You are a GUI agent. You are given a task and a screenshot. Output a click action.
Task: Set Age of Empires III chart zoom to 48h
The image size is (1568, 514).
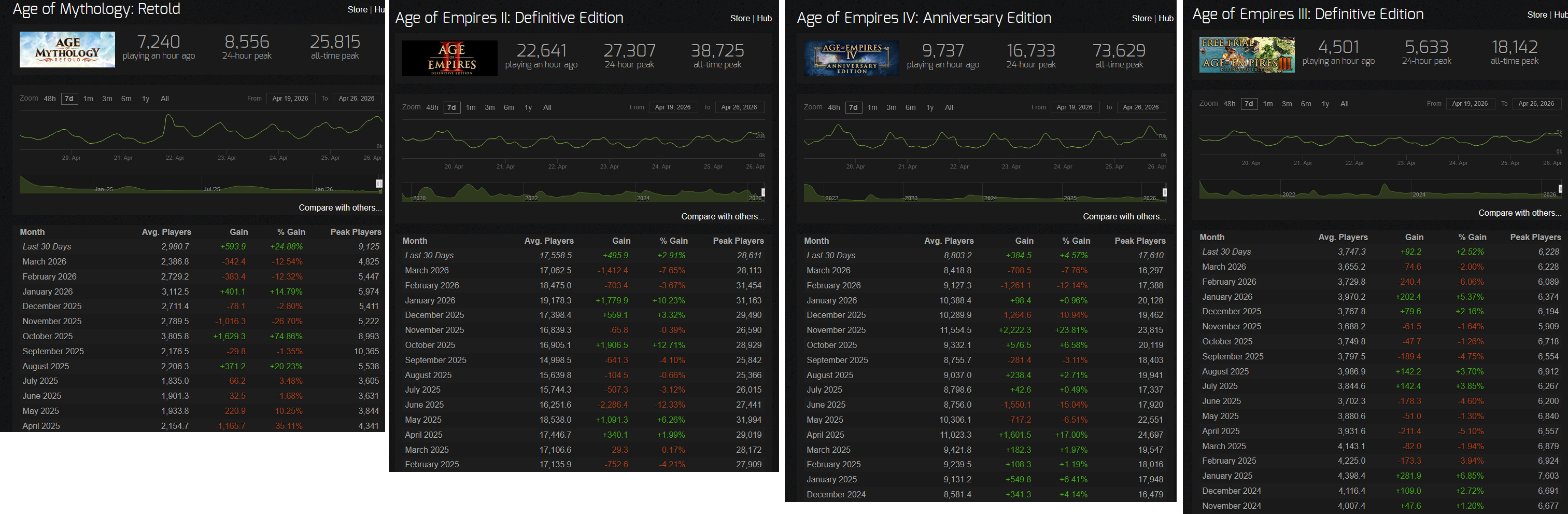[x=1230, y=104]
